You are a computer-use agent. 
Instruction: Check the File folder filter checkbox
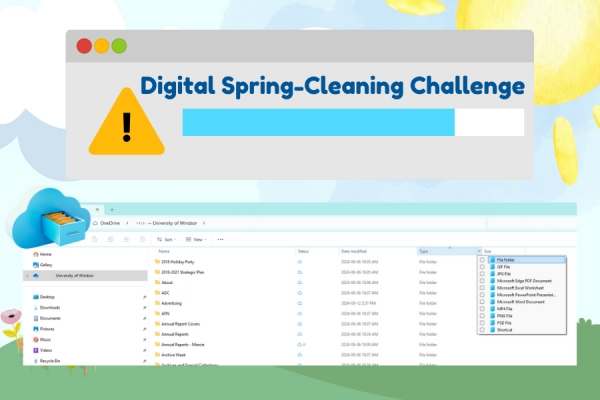pos(483,260)
